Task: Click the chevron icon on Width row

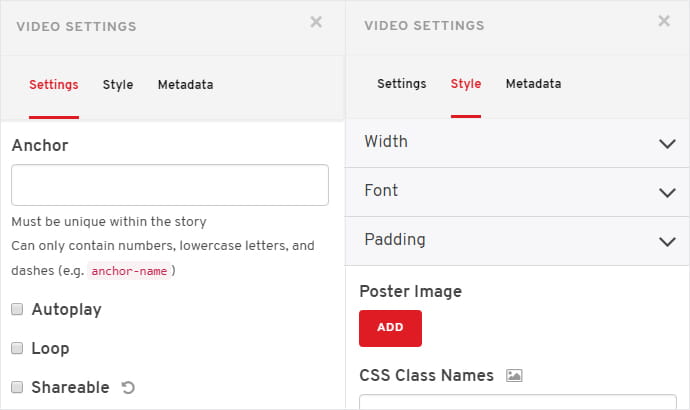Action: click(667, 143)
